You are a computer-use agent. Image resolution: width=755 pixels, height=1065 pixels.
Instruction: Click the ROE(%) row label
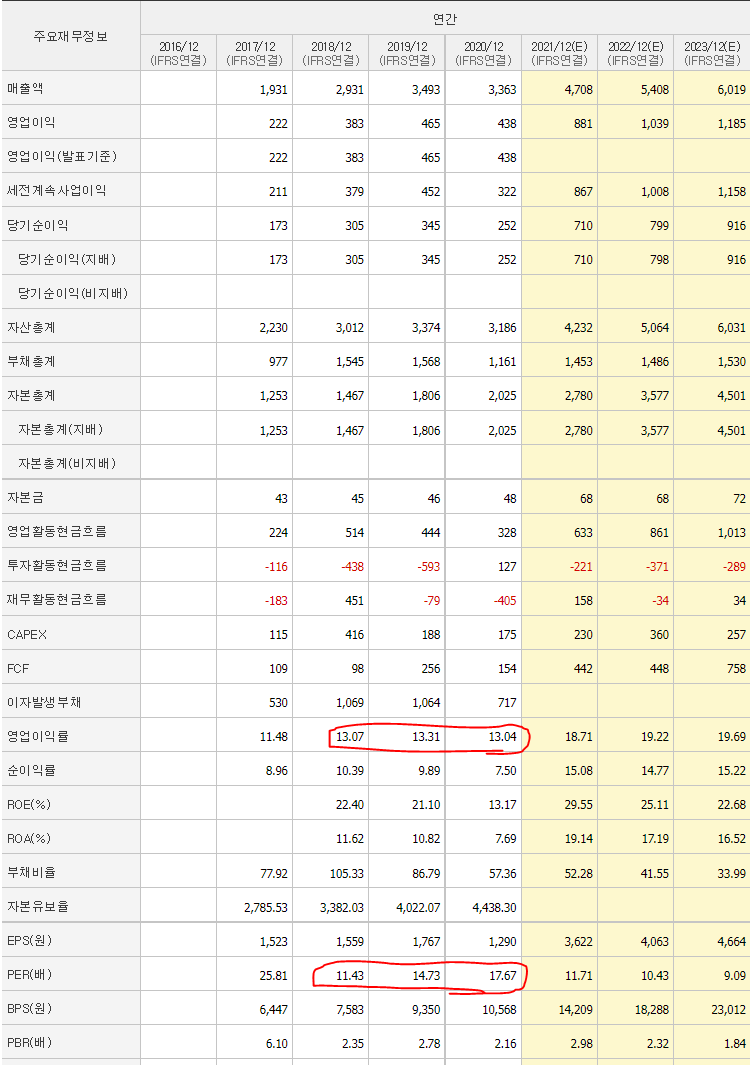(29, 804)
